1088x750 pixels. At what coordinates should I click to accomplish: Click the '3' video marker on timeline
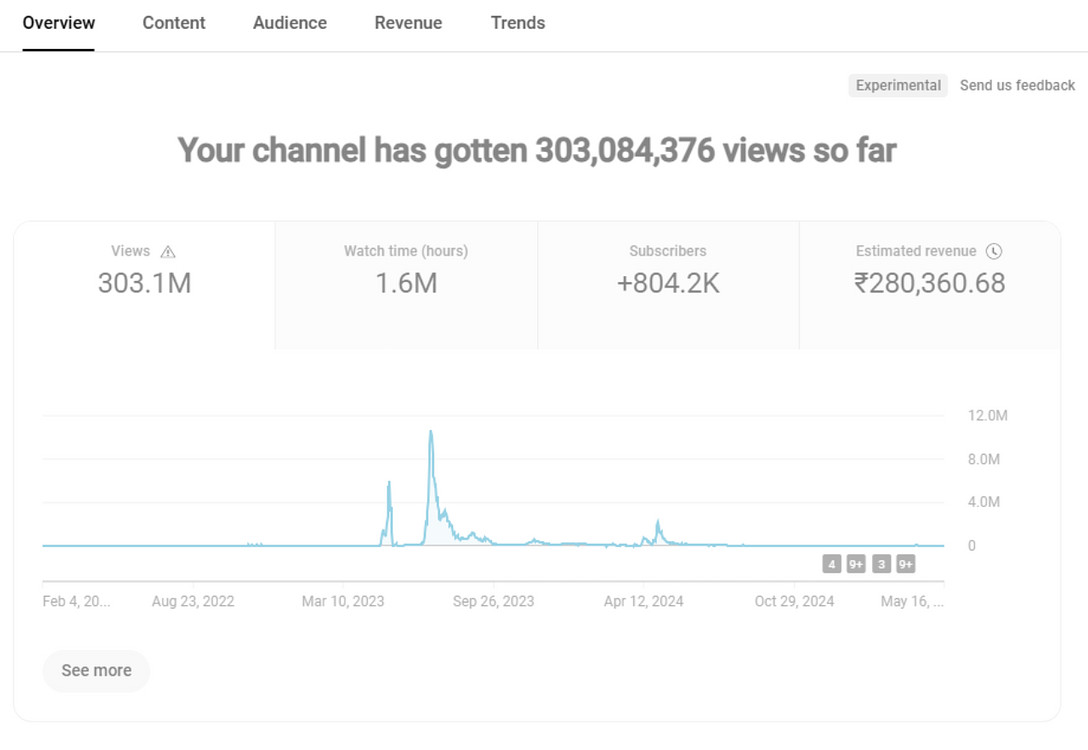(881, 564)
